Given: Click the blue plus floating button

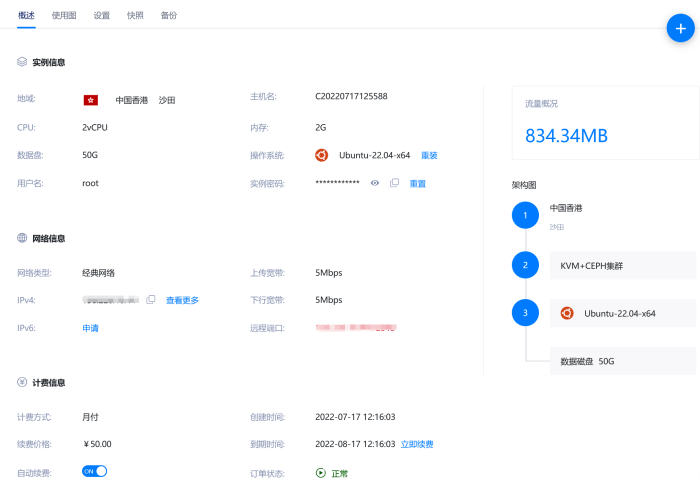Looking at the screenshot, I should coord(680,29).
